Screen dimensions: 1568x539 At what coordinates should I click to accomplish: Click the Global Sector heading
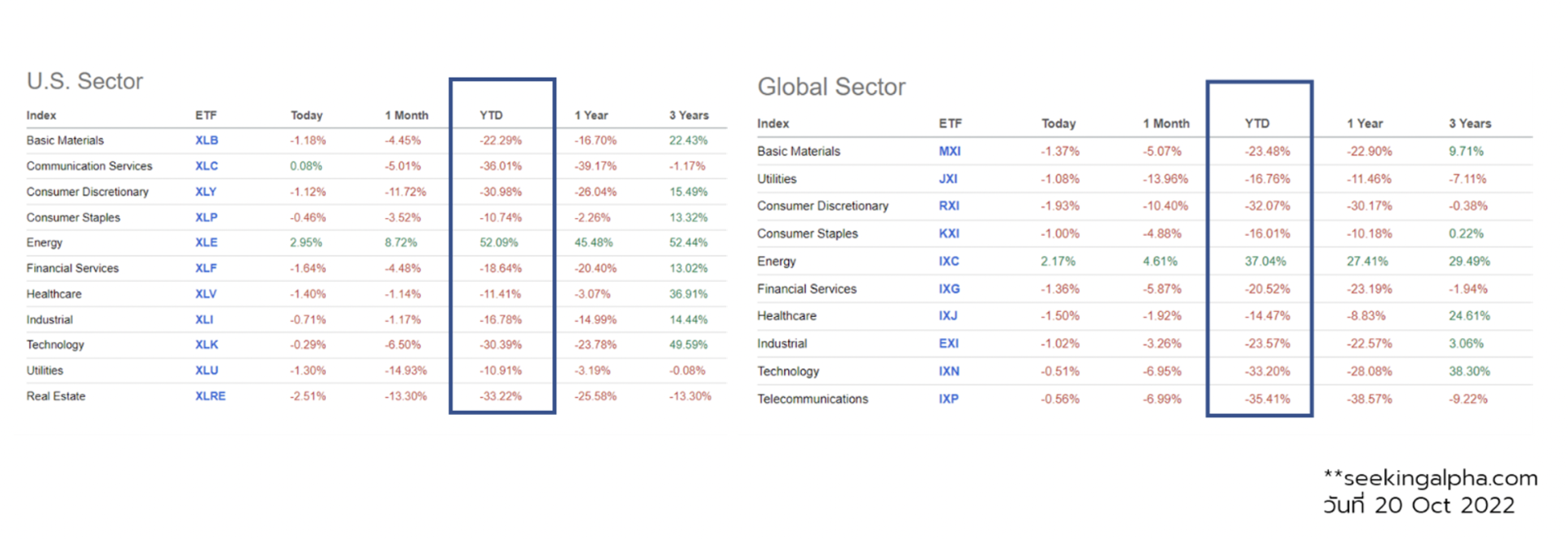pyautogui.click(x=831, y=87)
